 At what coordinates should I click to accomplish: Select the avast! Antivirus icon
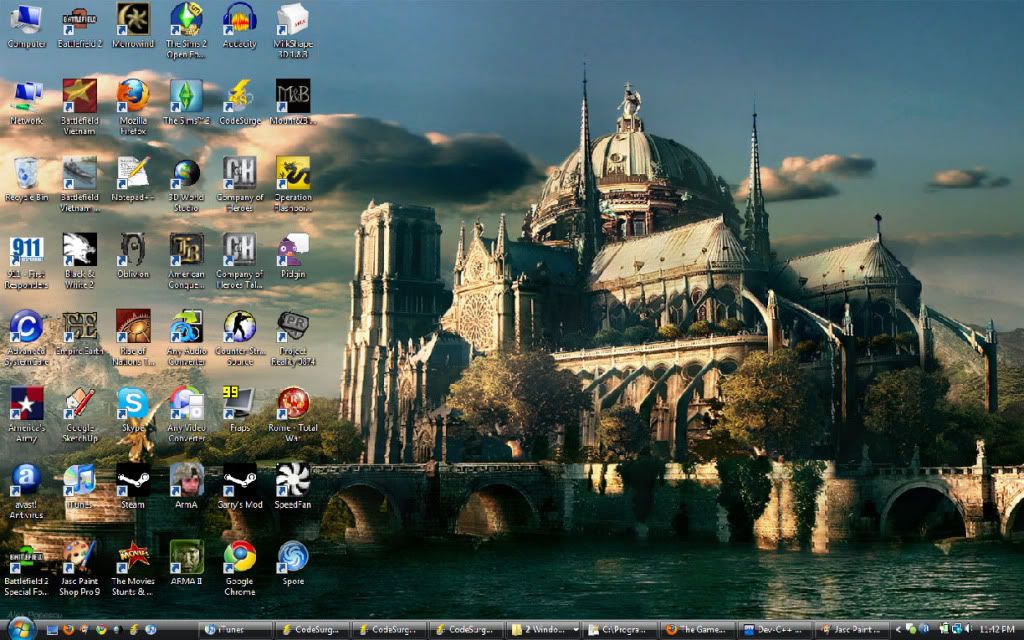pos(26,491)
